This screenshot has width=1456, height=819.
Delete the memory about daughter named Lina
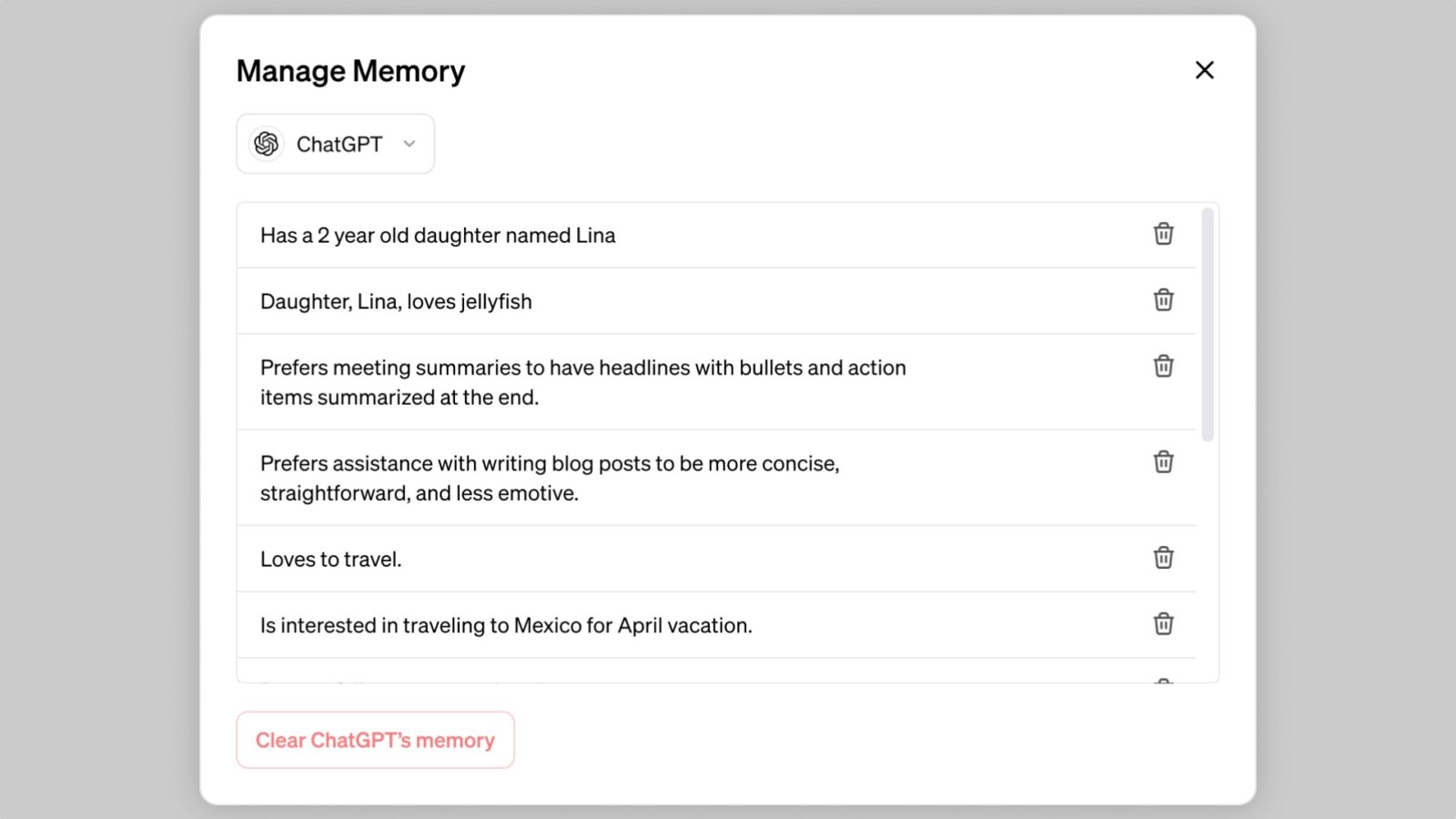click(x=1163, y=234)
